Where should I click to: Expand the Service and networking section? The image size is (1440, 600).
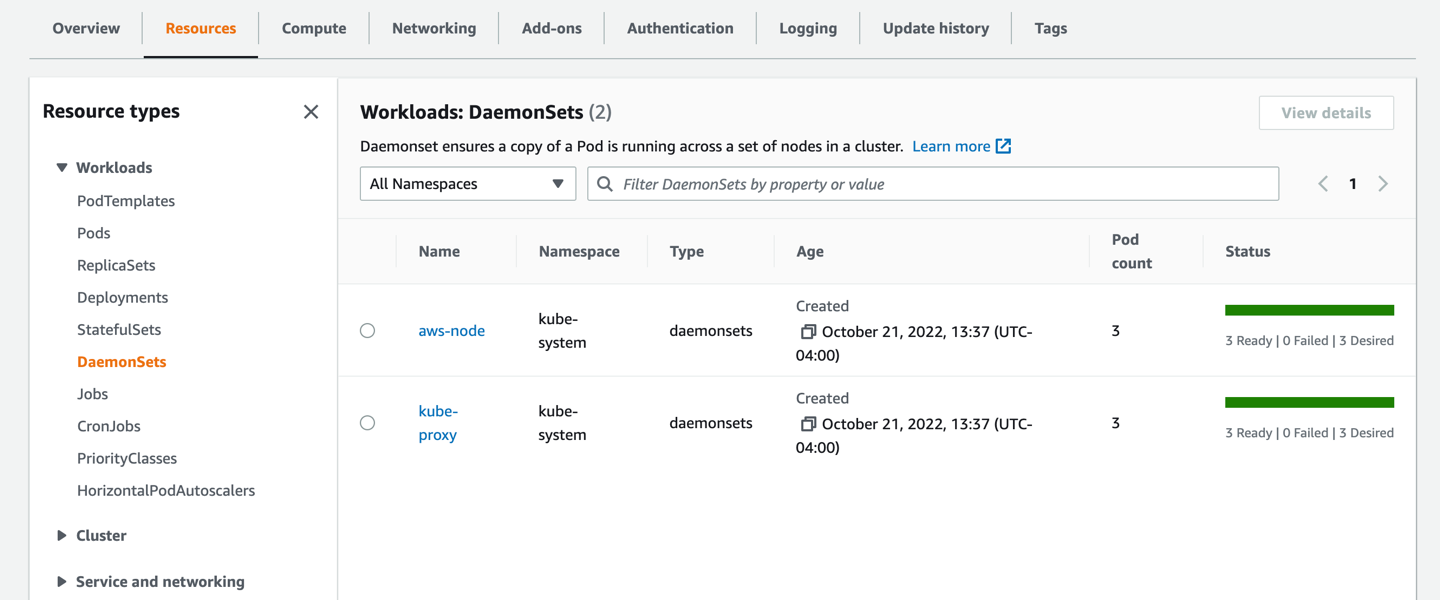(x=62, y=581)
